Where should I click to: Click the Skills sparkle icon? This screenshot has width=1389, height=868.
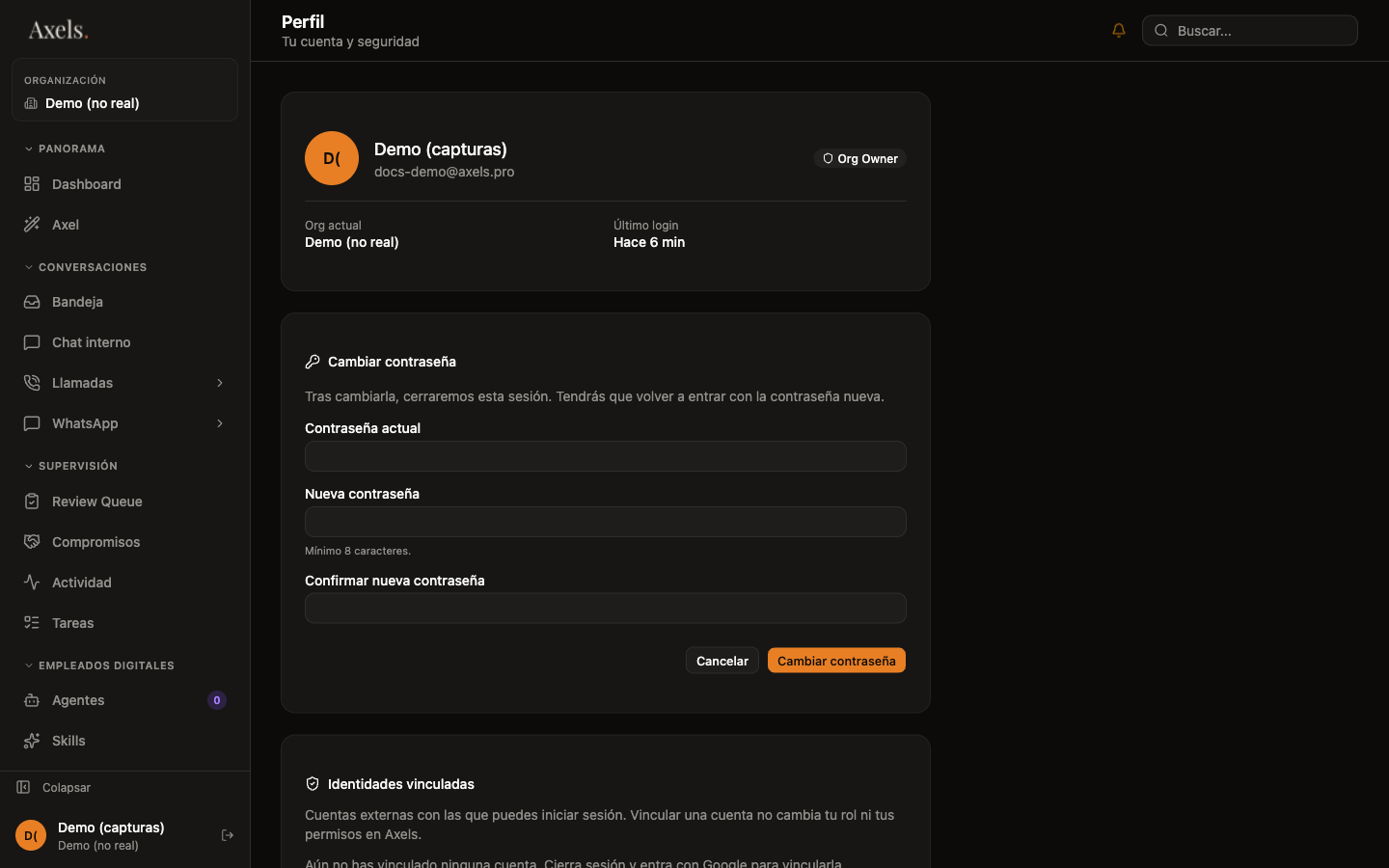coord(32,741)
